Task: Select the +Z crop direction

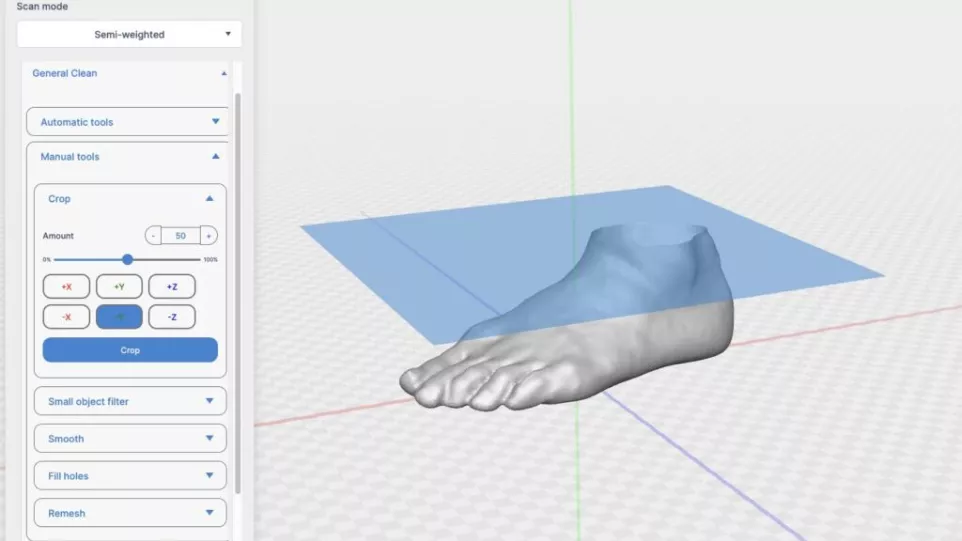Action: [172, 286]
